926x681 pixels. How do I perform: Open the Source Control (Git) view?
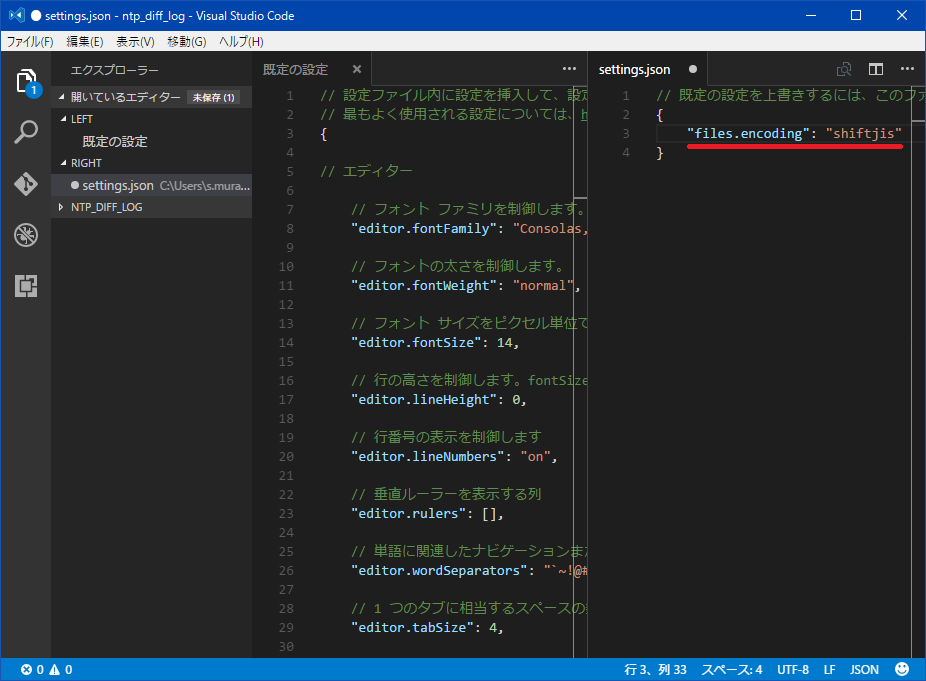26,184
